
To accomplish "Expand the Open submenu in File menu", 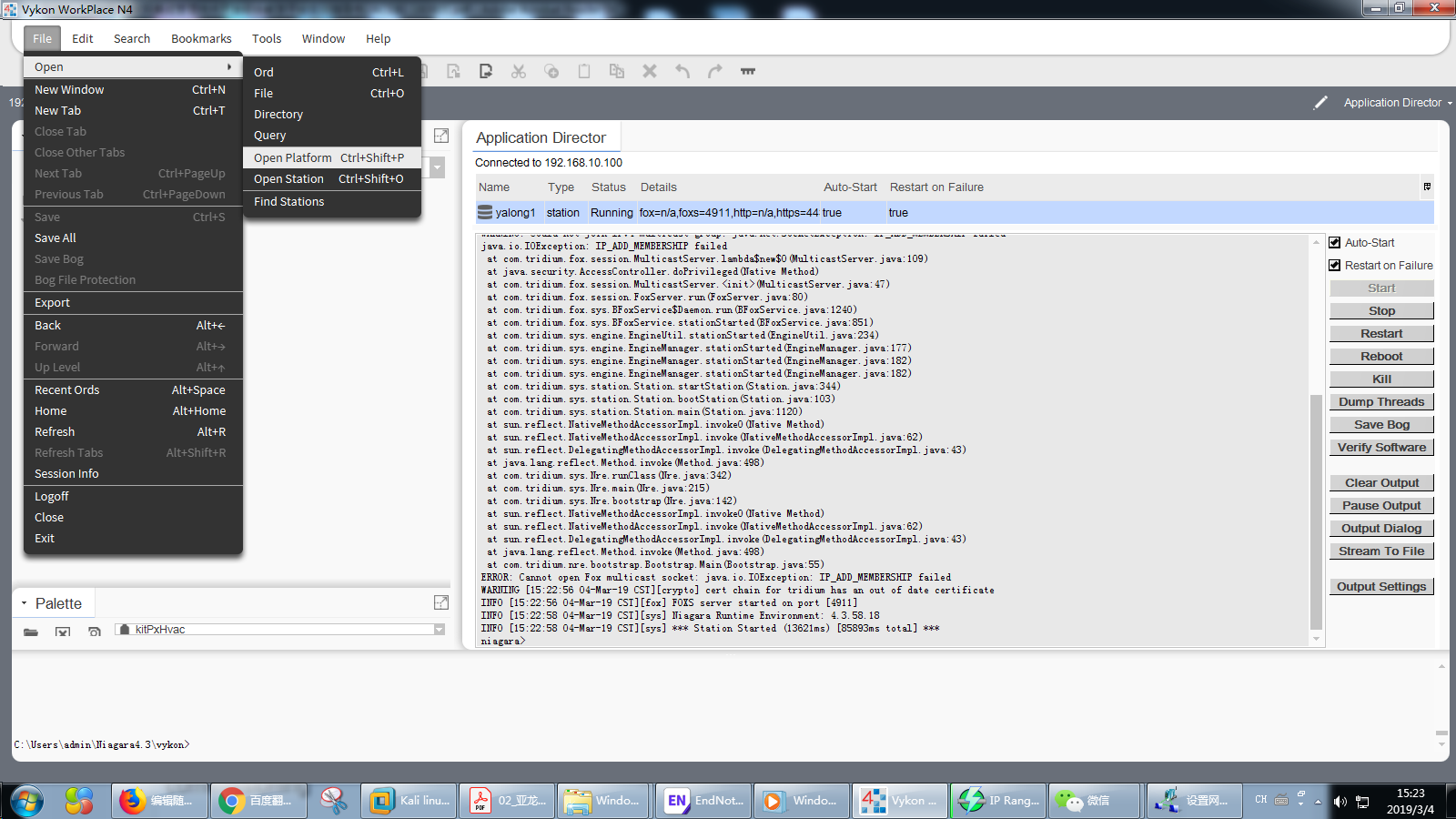I will 133,66.
